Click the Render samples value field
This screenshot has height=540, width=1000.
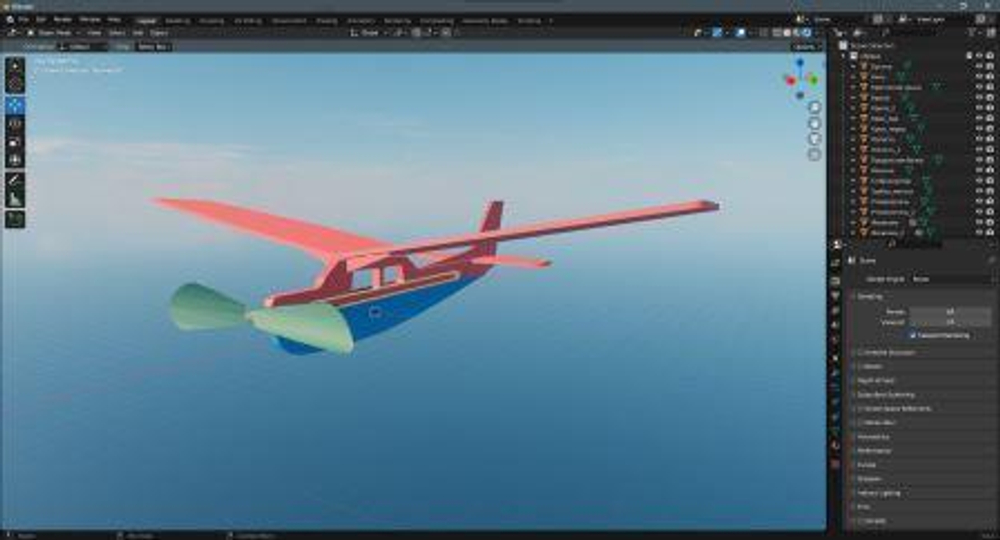[x=950, y=312]
